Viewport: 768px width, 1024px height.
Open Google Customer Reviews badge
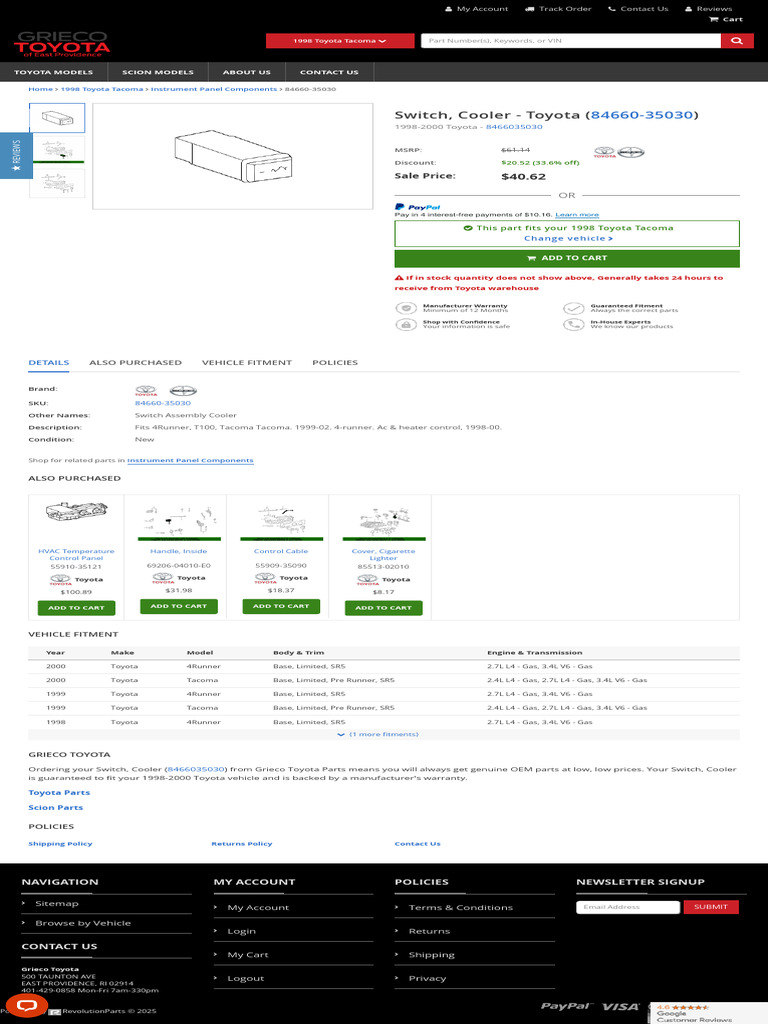point(709,1013)
